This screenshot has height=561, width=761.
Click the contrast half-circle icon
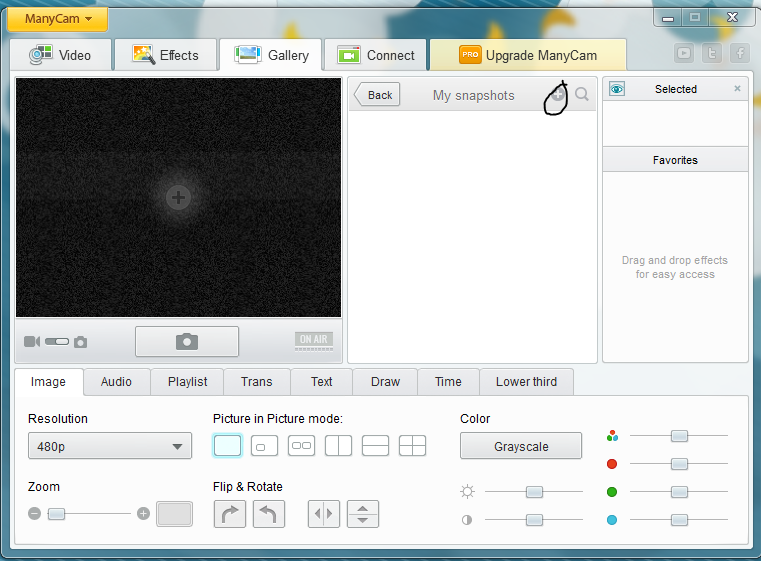point(467,520)
